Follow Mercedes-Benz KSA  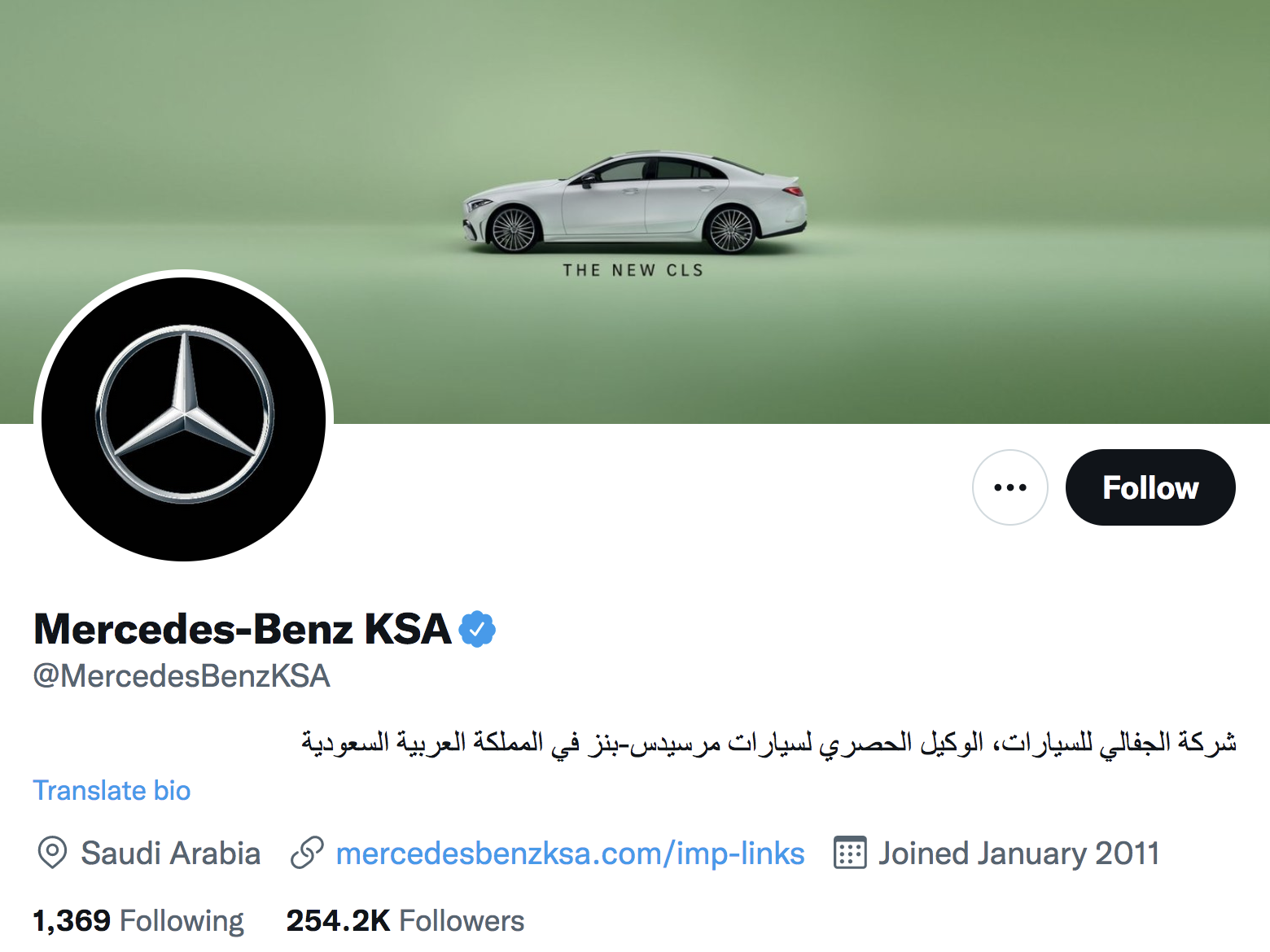coord(1150,487)
